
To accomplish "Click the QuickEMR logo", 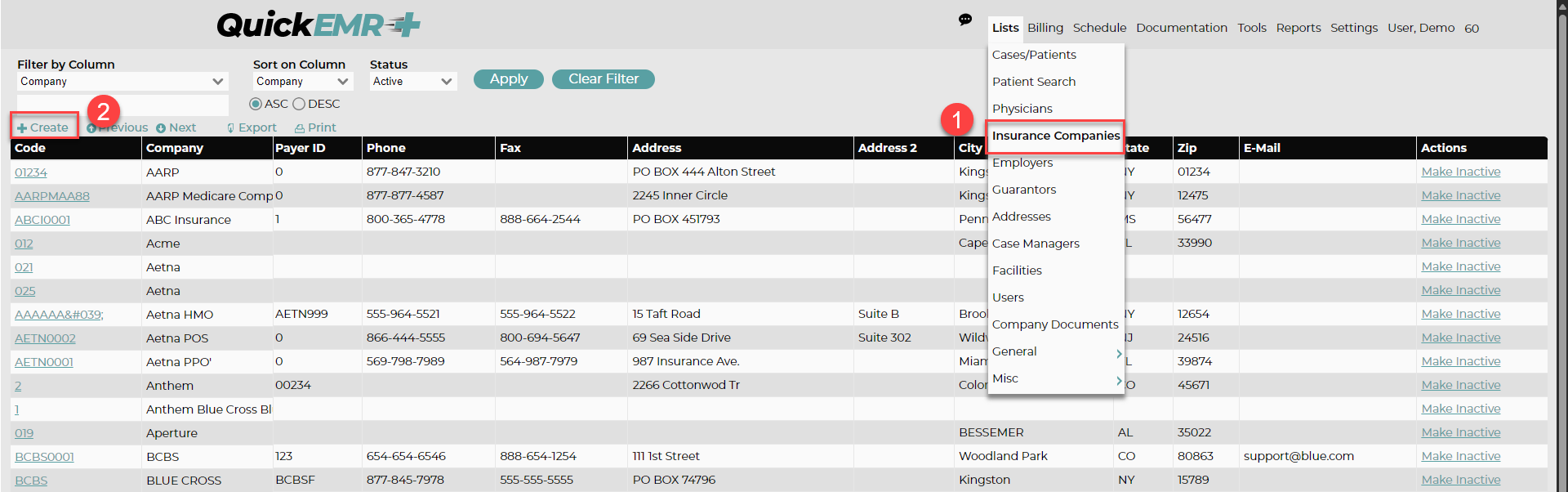I will pos(318,25).
